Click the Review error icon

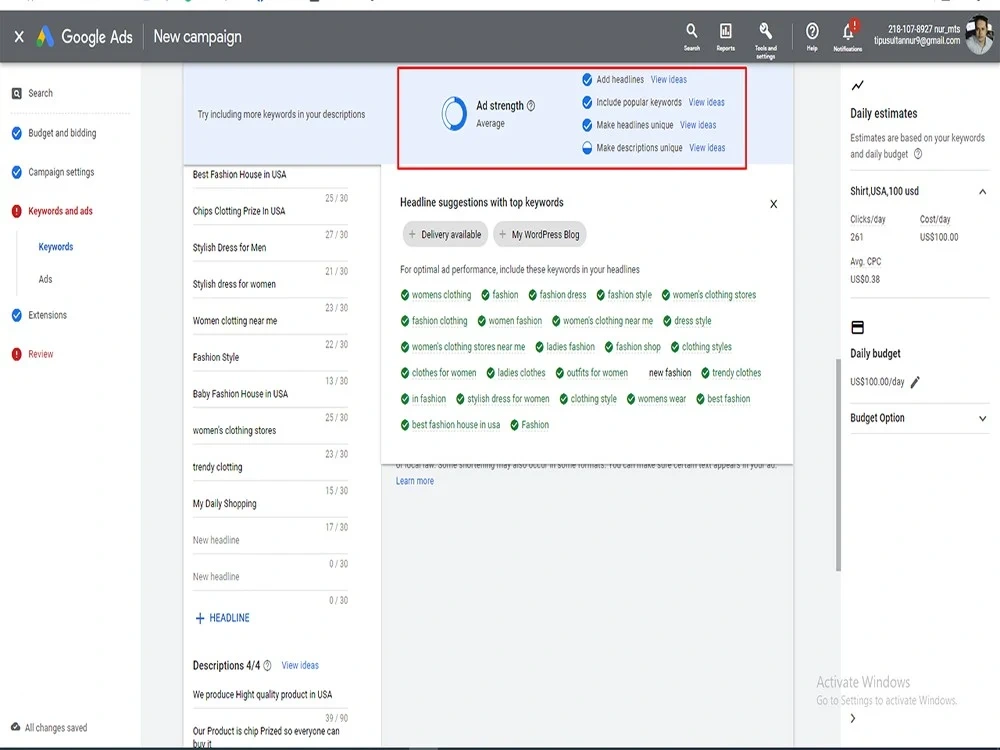pos(17,354)
